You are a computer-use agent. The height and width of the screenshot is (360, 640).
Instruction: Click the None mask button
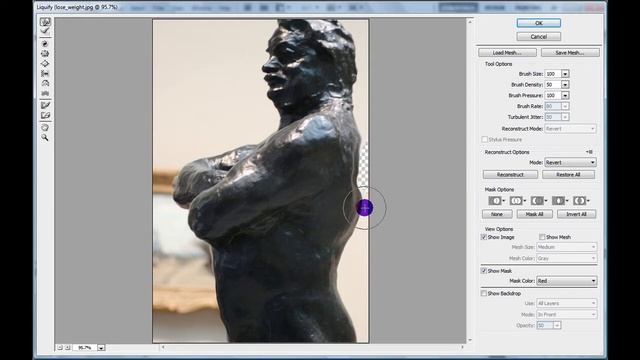click(497, 214)
